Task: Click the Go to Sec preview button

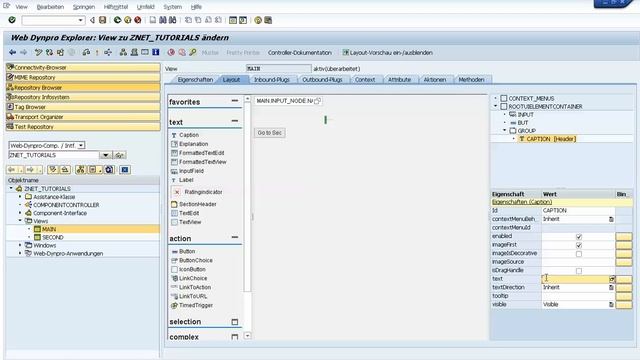Action: click(x=269, y=133)
